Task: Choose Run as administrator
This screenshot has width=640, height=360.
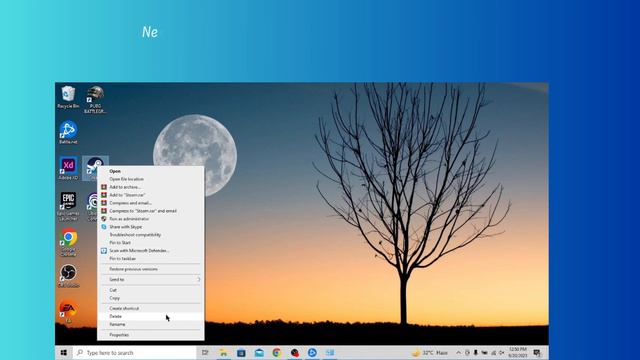Action: point(150,219)
